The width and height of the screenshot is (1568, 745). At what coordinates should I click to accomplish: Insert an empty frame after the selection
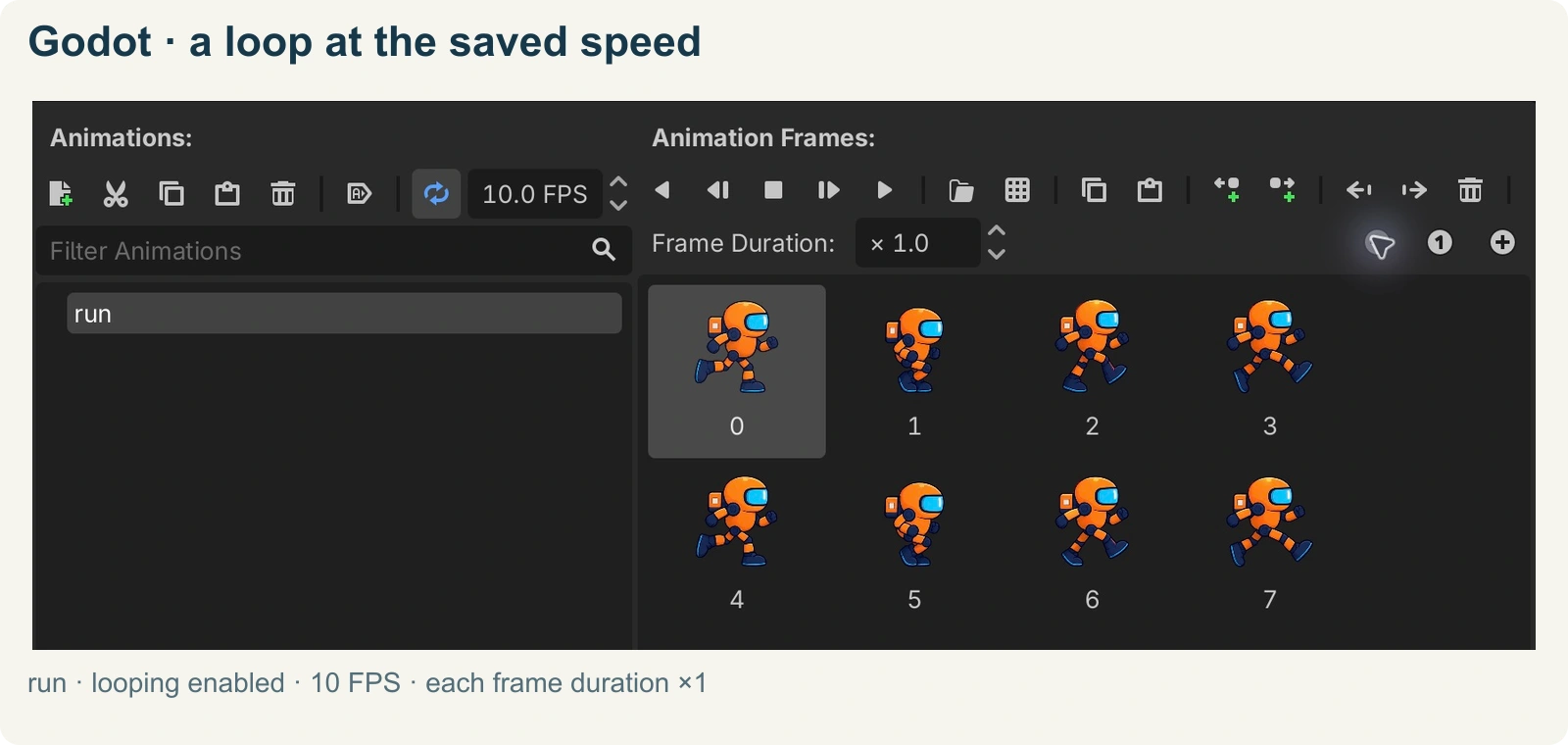(1283, 189)
